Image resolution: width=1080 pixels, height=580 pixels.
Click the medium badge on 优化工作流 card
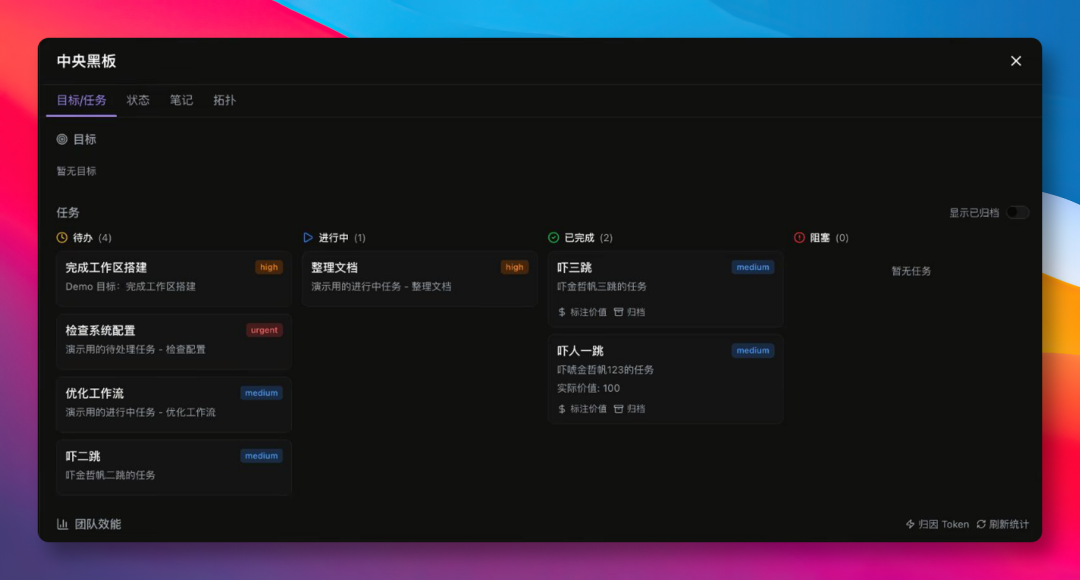coord(261,392)
